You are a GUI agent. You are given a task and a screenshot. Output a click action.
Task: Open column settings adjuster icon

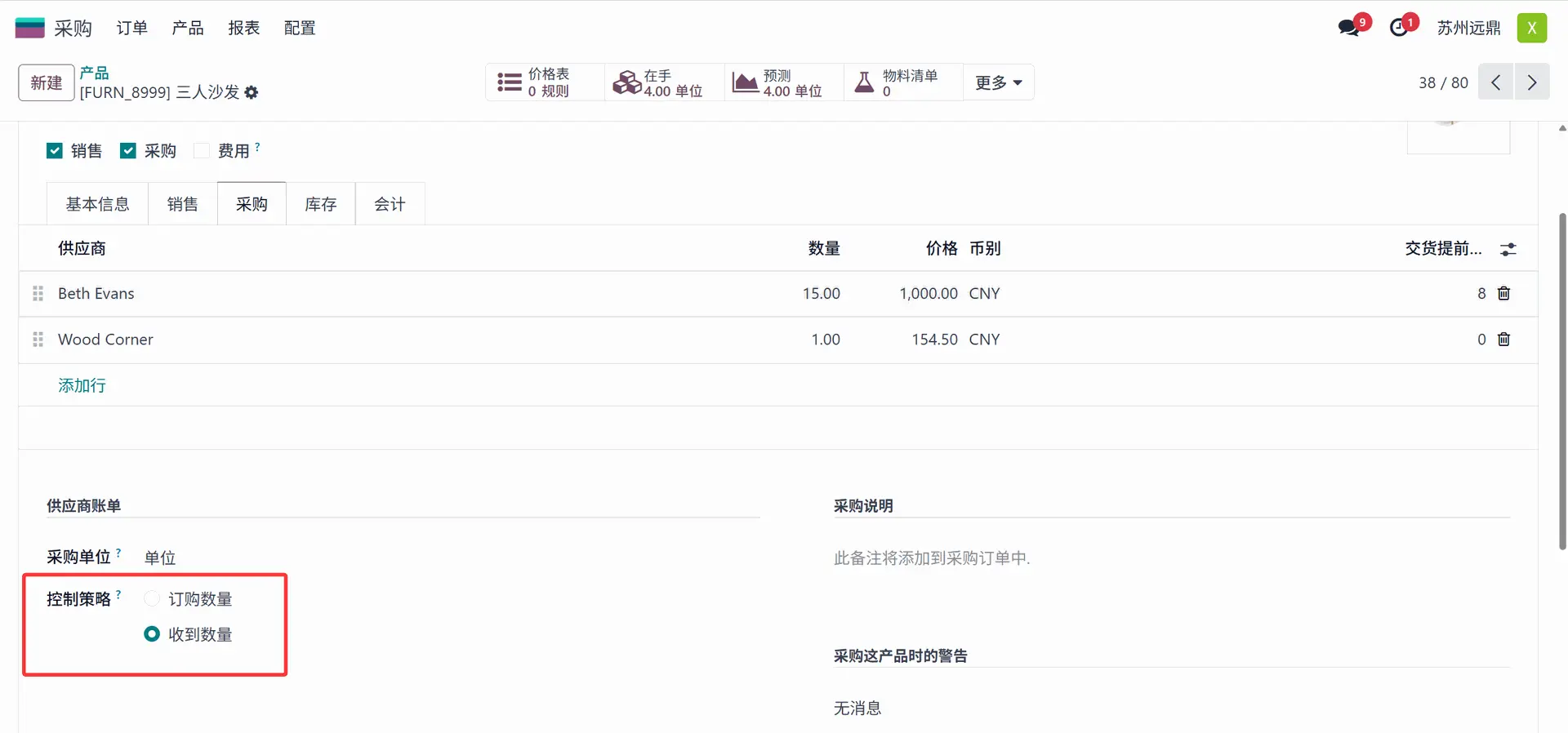click(x=1508, y=250)
